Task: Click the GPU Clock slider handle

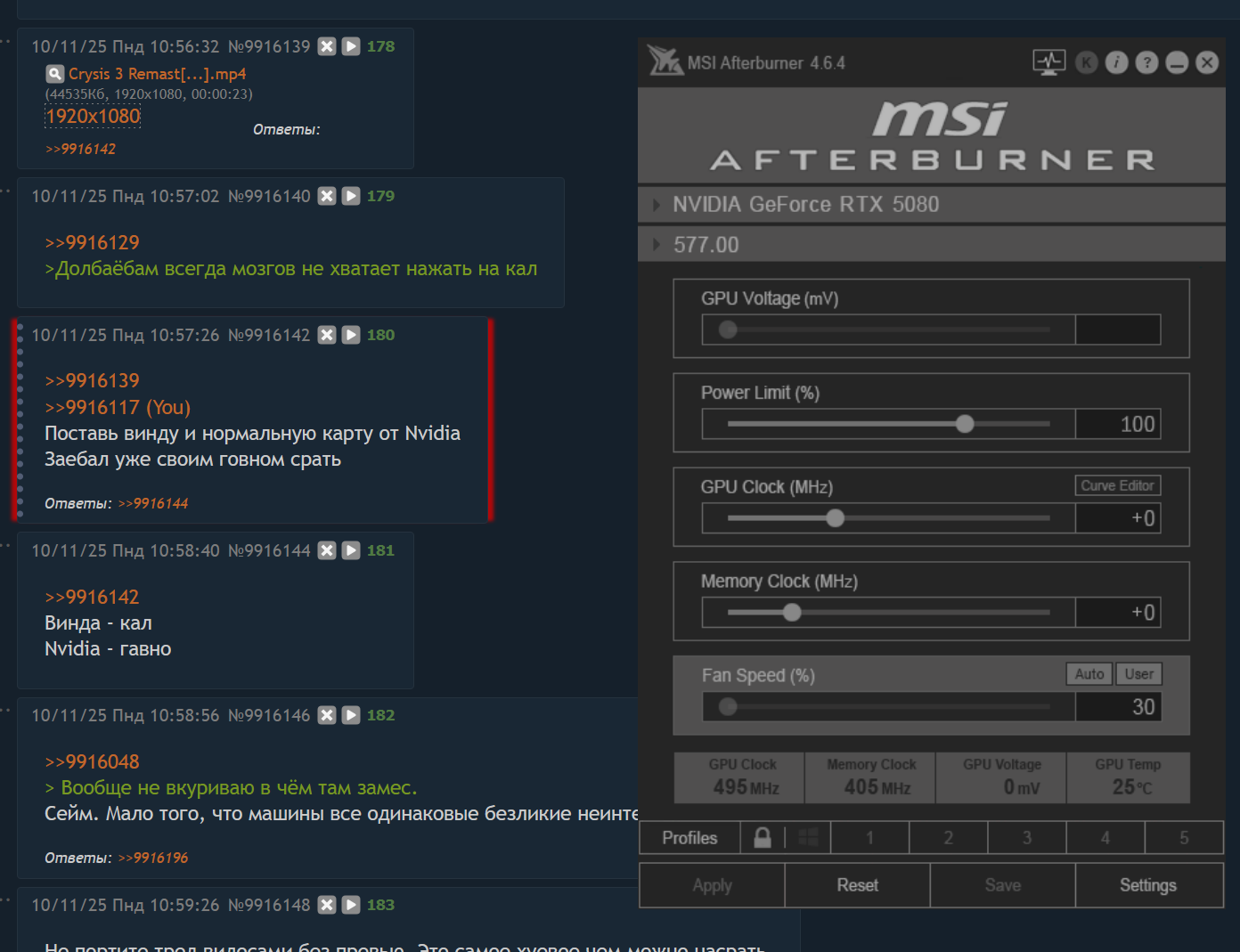Action: pyautogui.click(x=835, y=518)
